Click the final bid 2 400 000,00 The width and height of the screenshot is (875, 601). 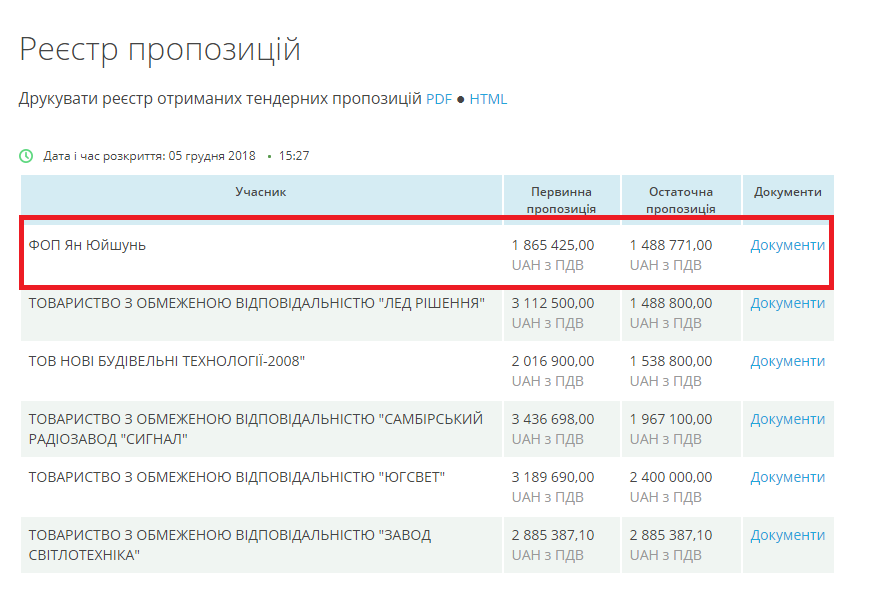[x=671, y=477]
